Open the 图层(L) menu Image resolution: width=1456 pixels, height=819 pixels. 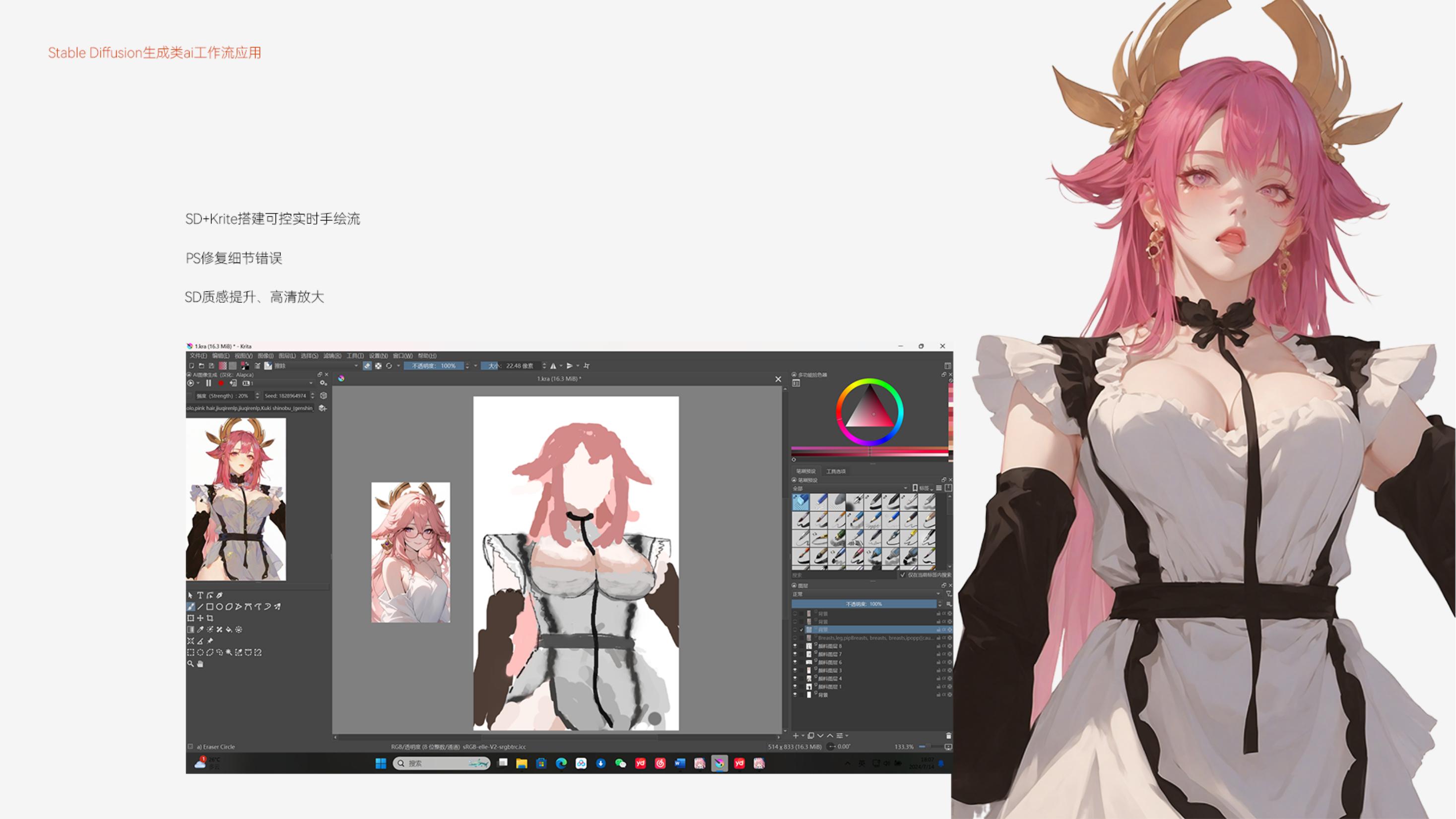[x=287, y=356]
